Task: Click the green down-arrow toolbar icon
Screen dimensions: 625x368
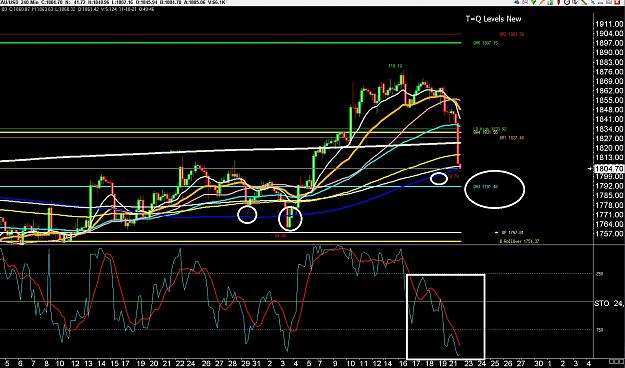Action: 533,2
